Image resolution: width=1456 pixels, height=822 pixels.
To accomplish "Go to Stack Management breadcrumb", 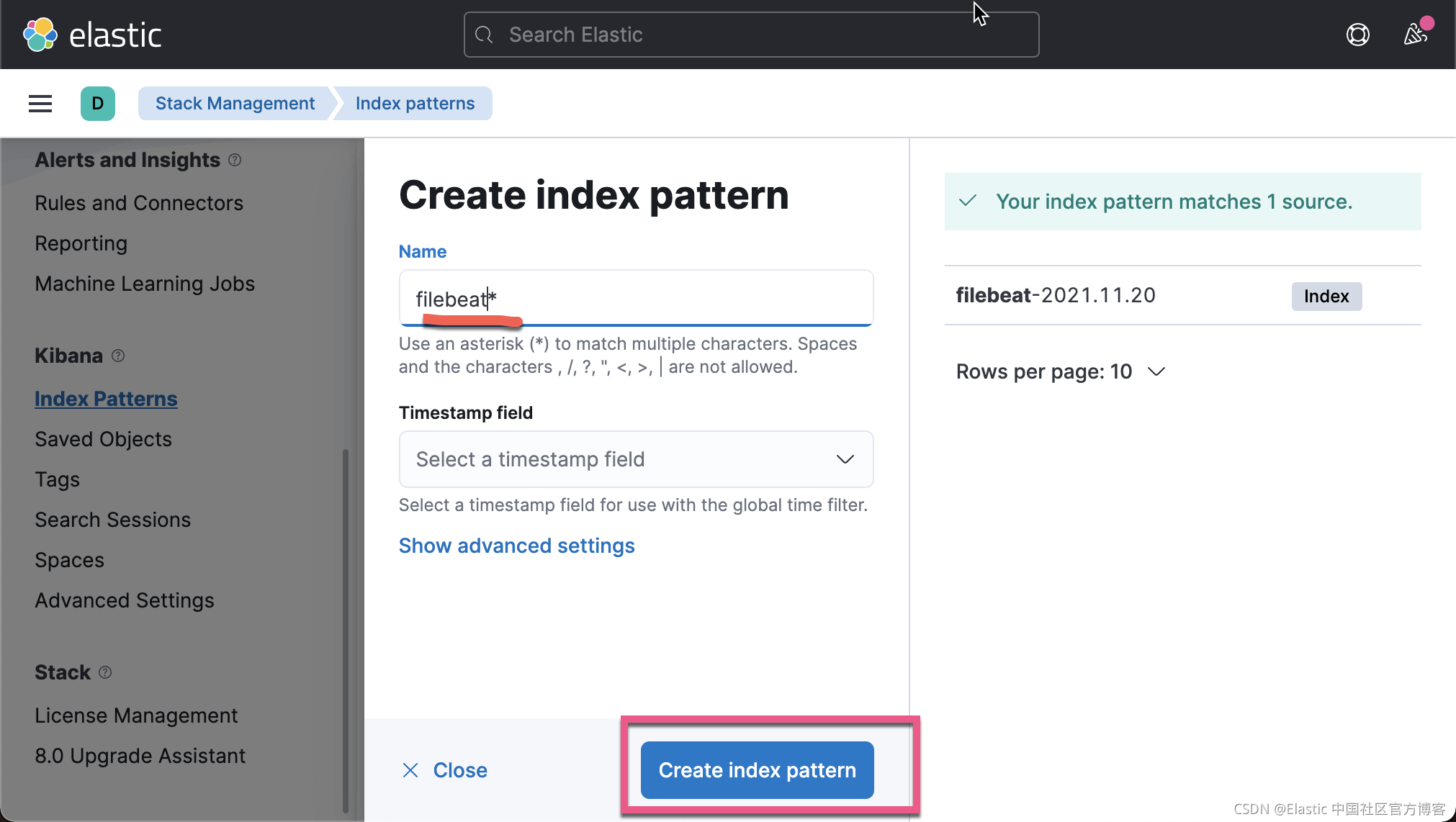I will coord(235,104).
